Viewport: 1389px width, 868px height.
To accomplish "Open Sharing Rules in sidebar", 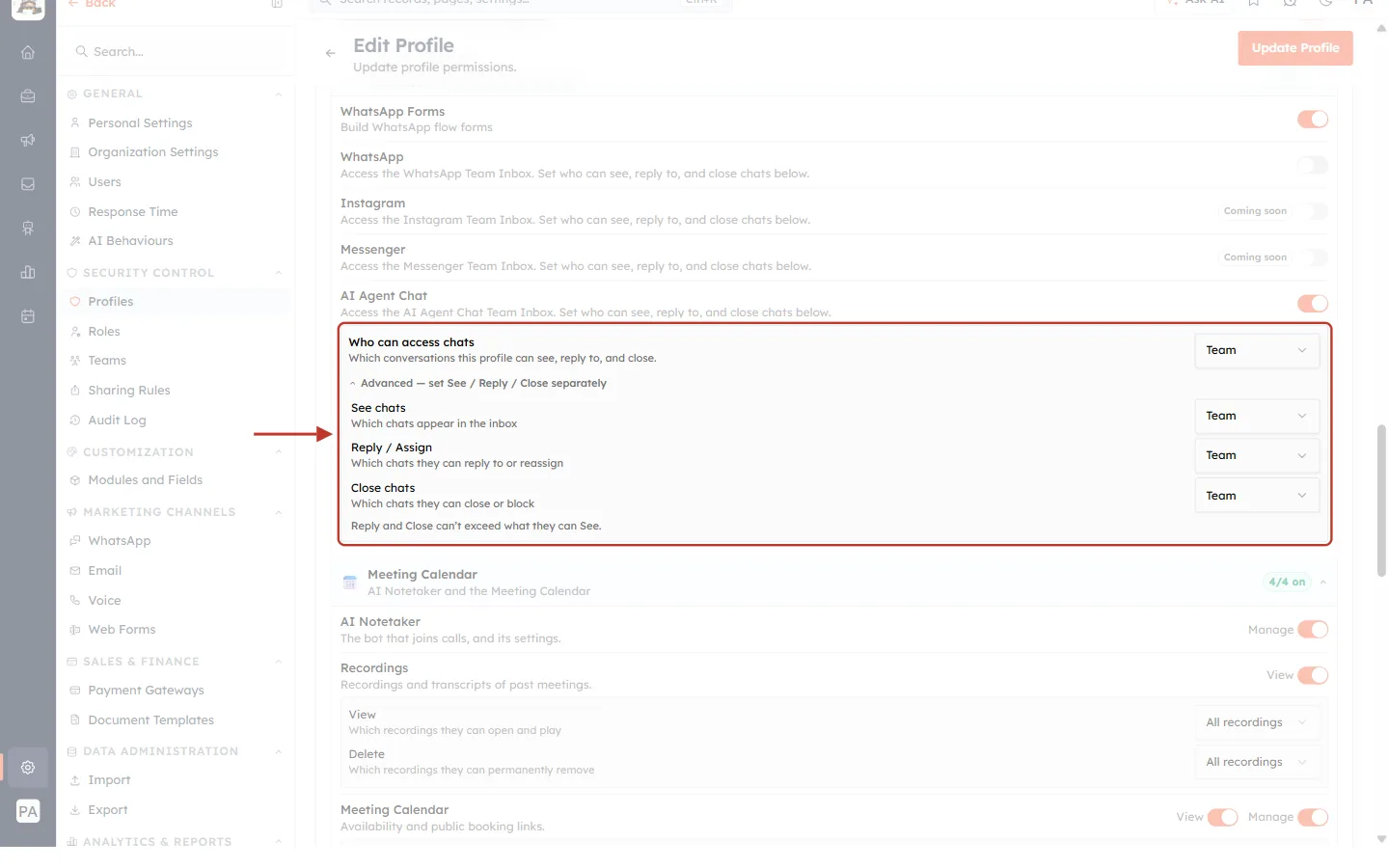I will pyautogui.click(x=128, y=391).
